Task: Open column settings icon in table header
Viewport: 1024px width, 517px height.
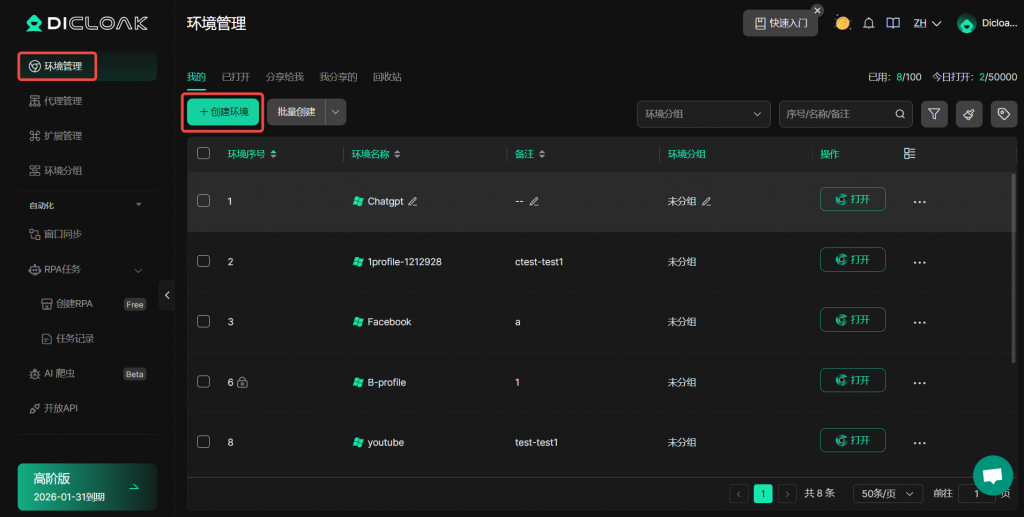Action: coord(909,154)
